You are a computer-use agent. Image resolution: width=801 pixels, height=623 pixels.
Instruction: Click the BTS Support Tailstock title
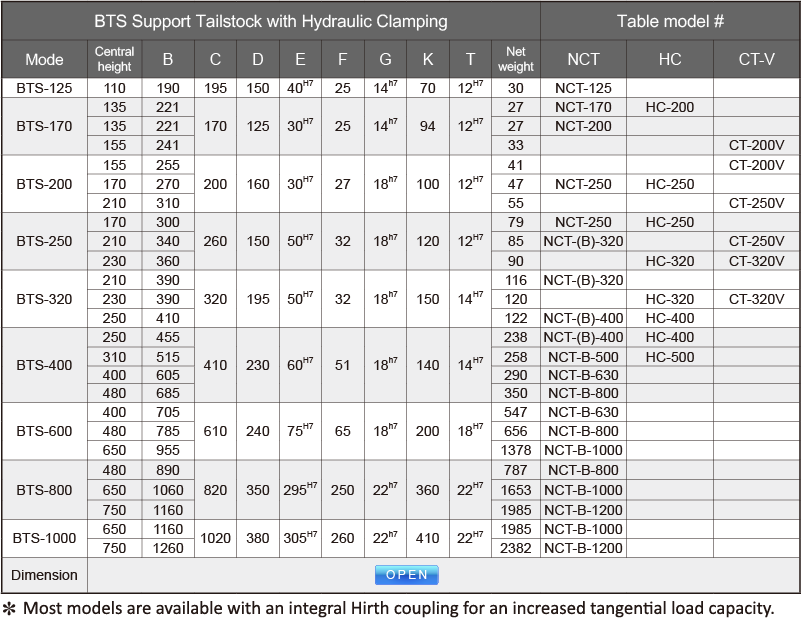click(271, 21)
